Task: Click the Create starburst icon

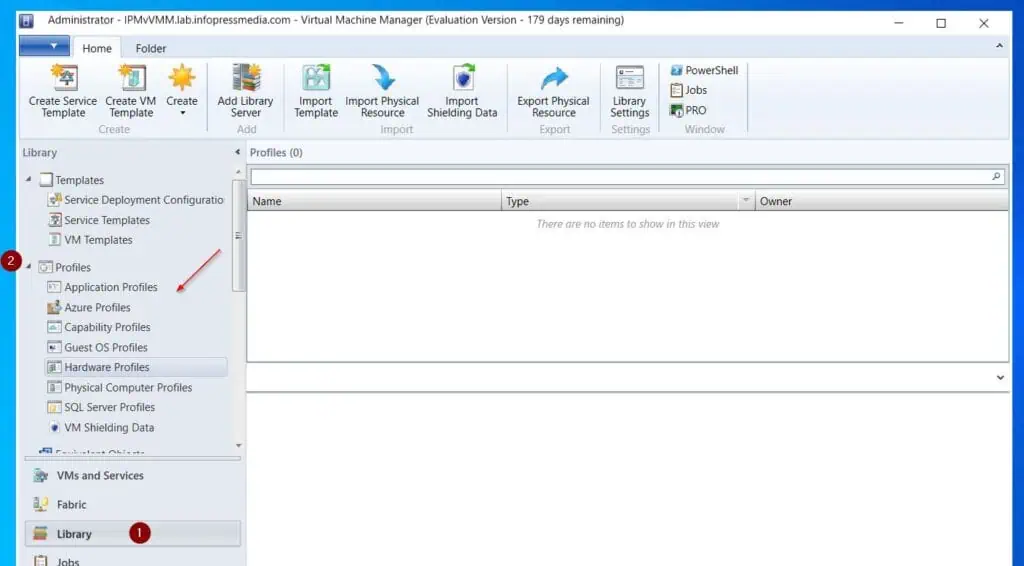Action: (182, 78)
